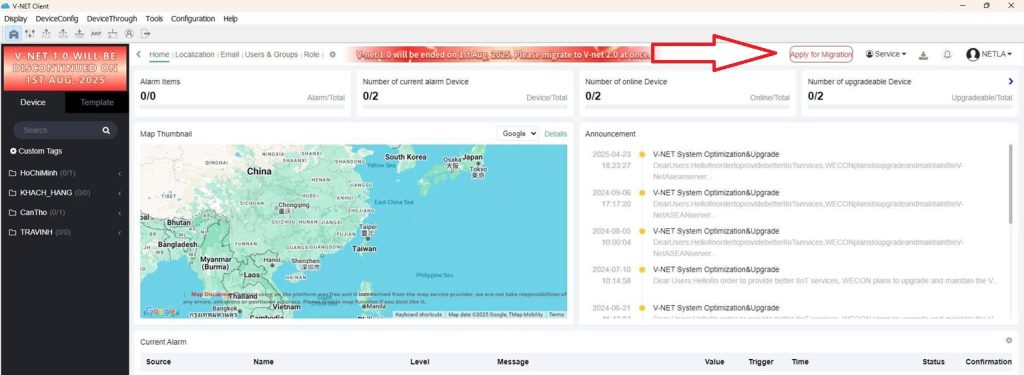Switch to the Email tab
Image resolution: width=1024 pixels, height=375 pixels.
click(x=230, y=55)
